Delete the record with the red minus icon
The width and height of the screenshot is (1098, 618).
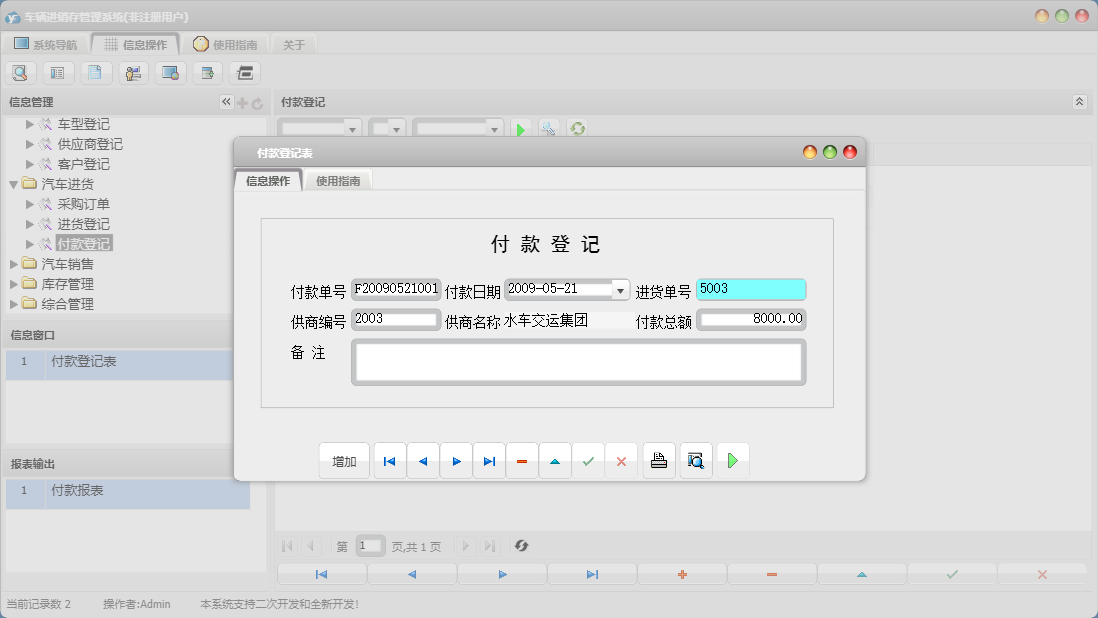tap(522, 460)
